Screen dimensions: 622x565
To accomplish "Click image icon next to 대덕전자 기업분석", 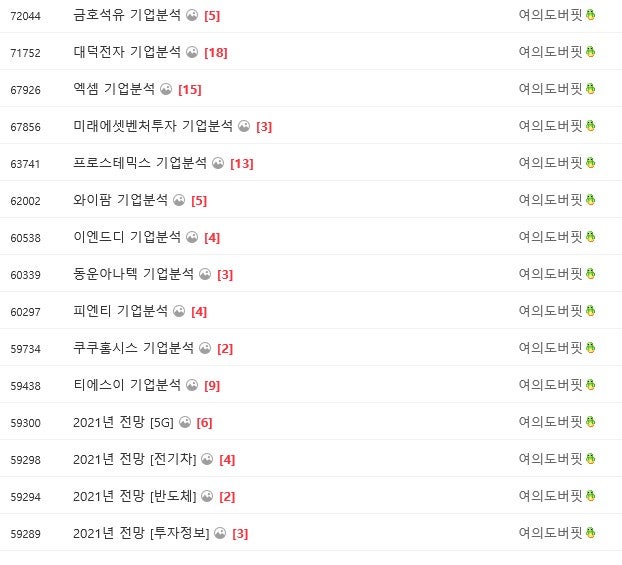I will pyautogui.click(x=192, y=52).
